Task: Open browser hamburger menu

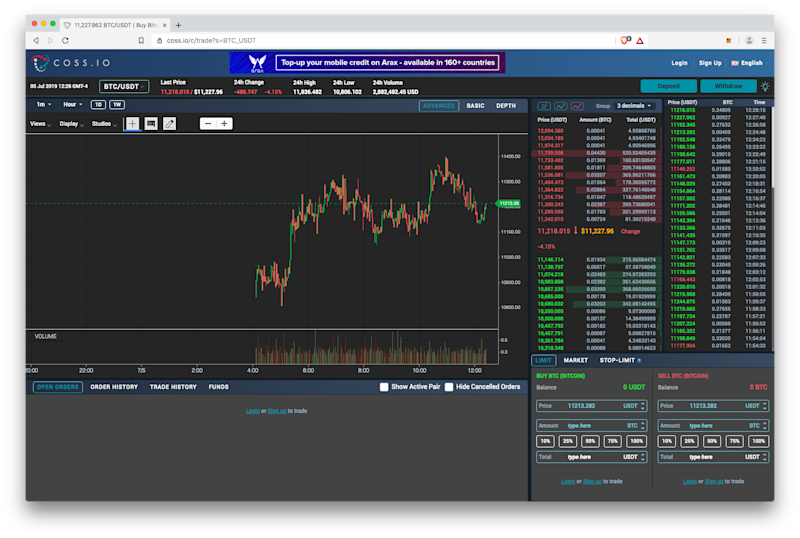Action: click(x=764, y=40)
